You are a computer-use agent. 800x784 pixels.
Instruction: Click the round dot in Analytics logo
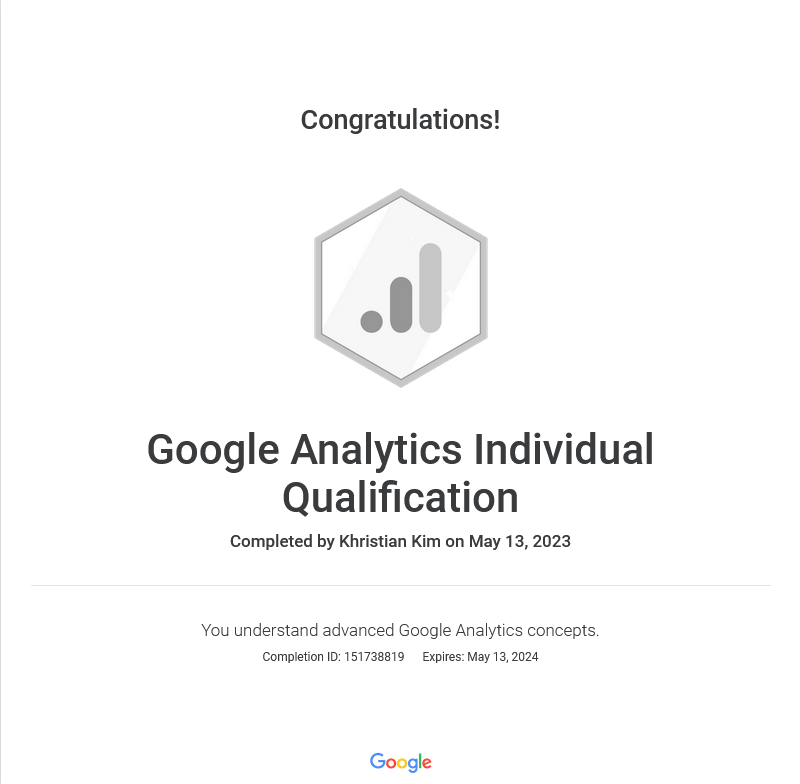pyautogui.click(x=372, y=321)
